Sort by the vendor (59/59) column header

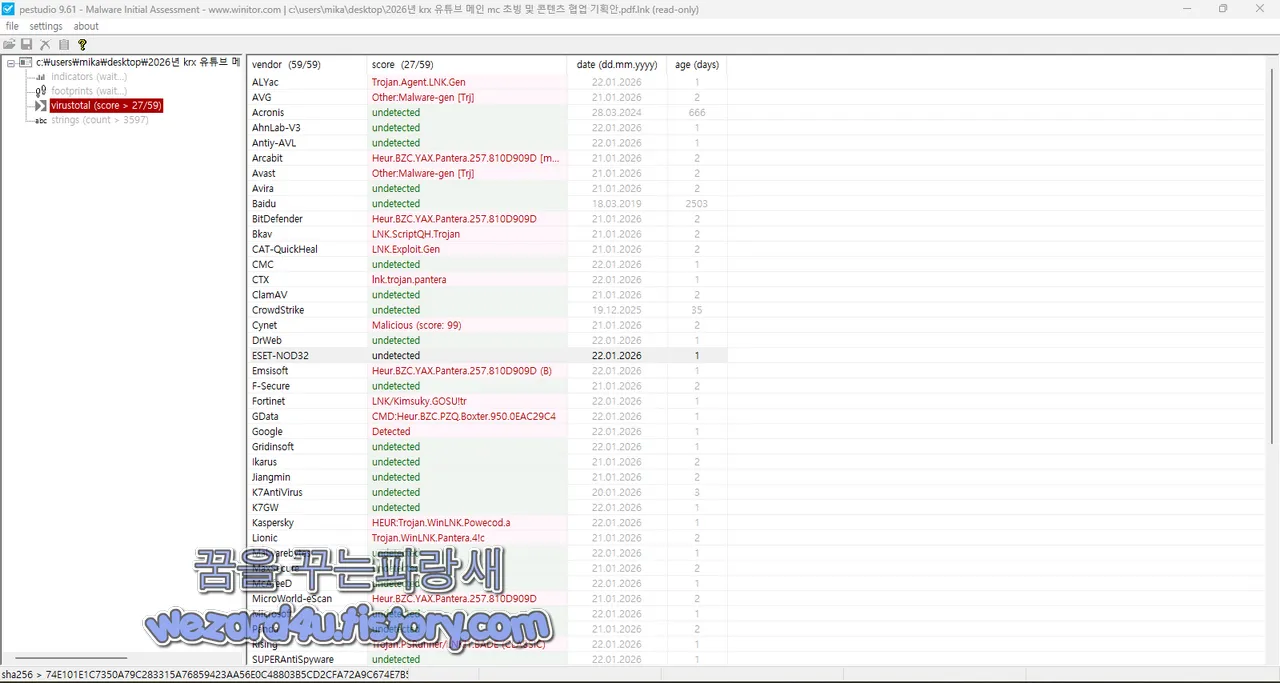pyautogui.click(x=305, y=65)
